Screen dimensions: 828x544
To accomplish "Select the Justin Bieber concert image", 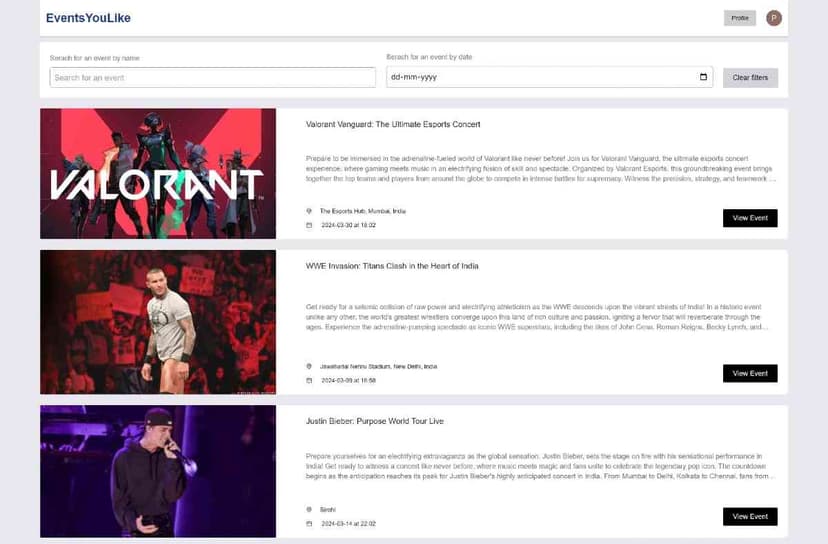I will point(158,471).
